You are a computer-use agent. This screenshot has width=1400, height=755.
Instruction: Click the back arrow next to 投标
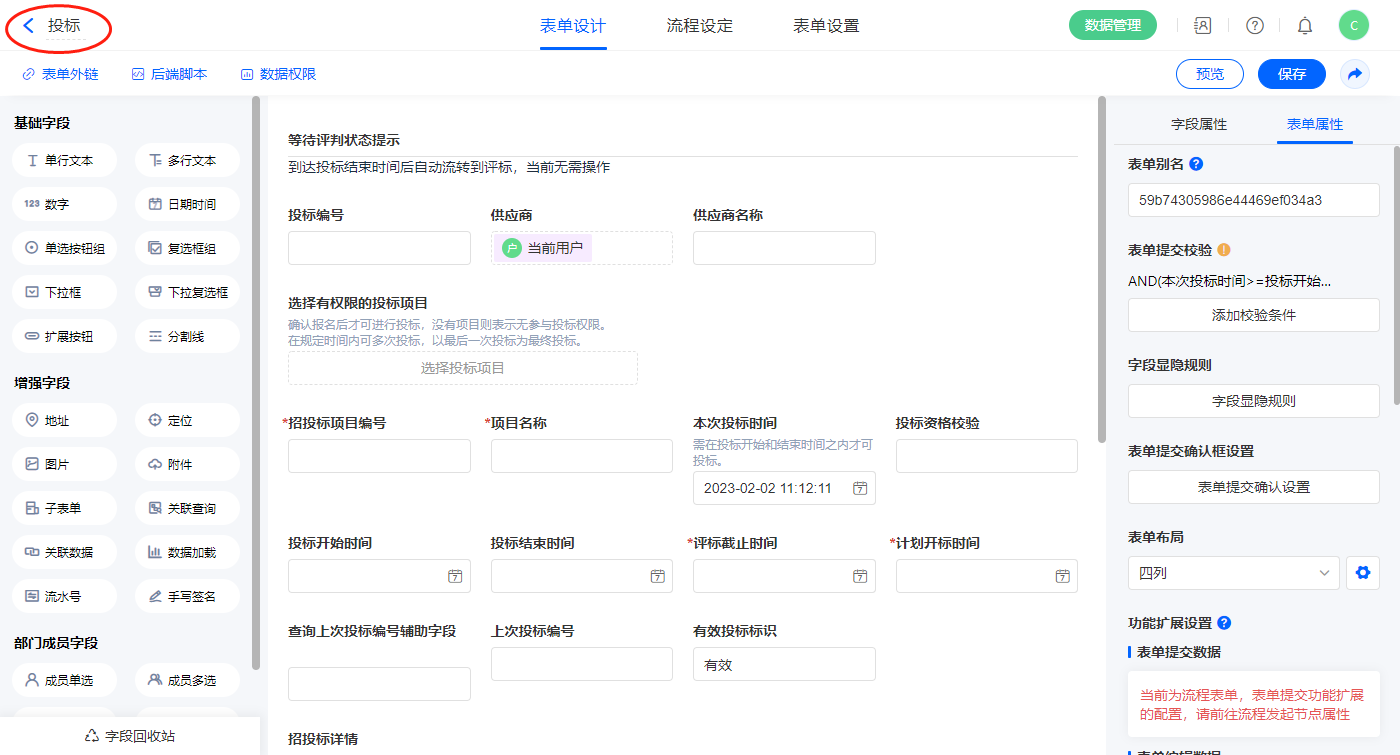click(29, 26)
